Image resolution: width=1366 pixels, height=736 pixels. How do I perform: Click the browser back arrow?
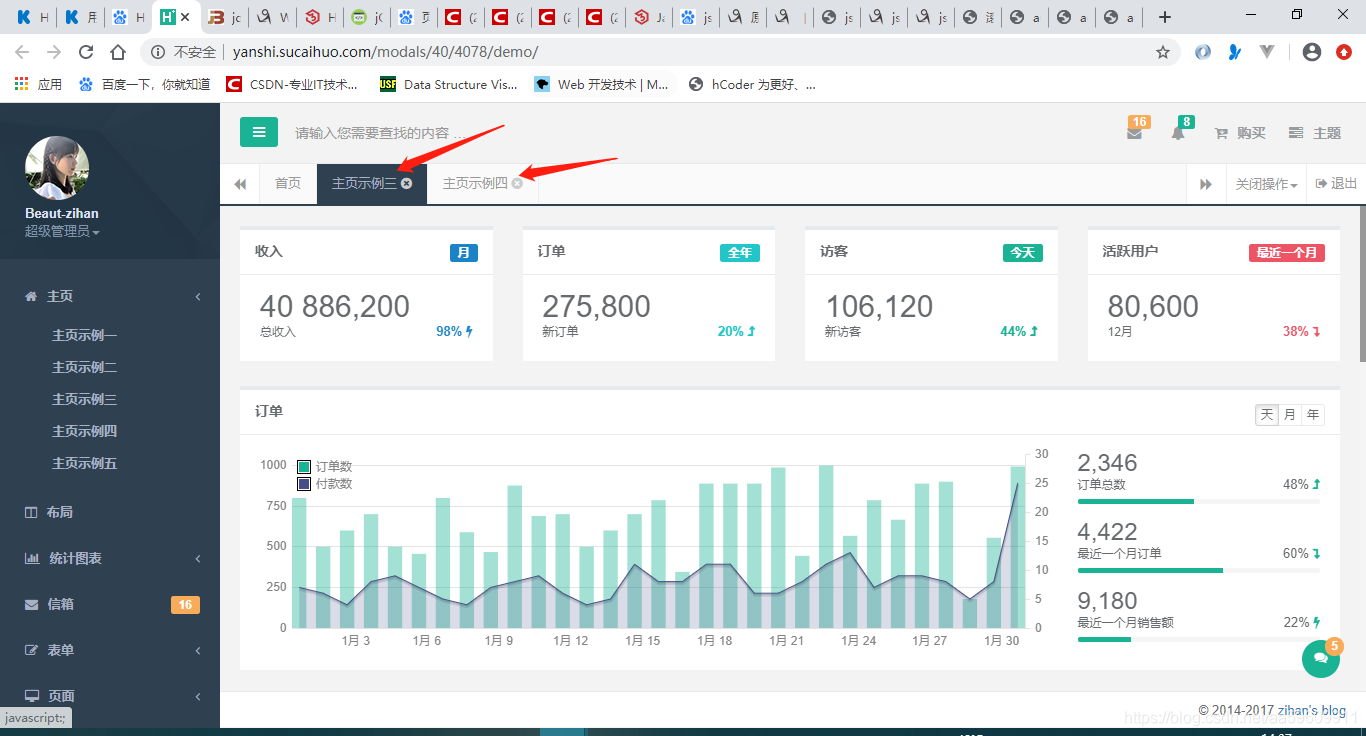(x=22, y=52)
